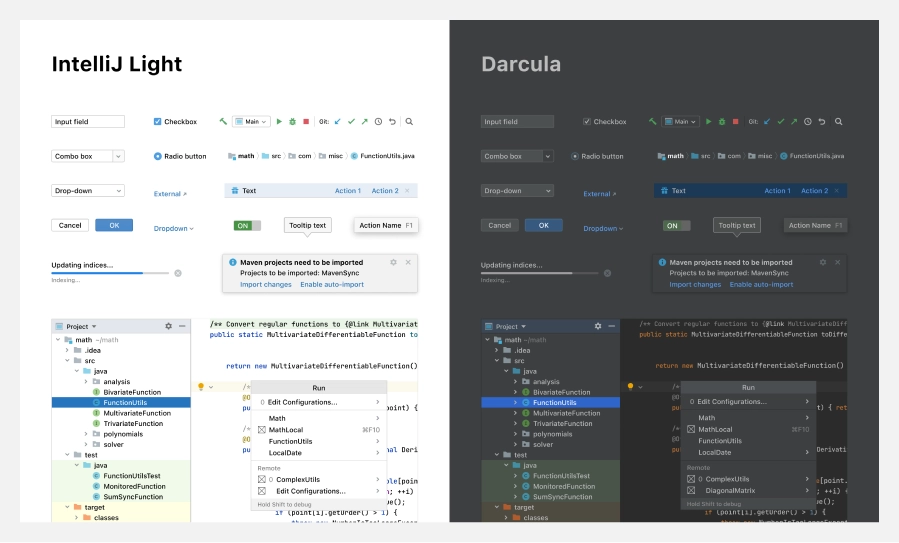The image size is (899, 543).
Task: Open Project panel gear settings in Light theme
Action: tap(169, 326)
